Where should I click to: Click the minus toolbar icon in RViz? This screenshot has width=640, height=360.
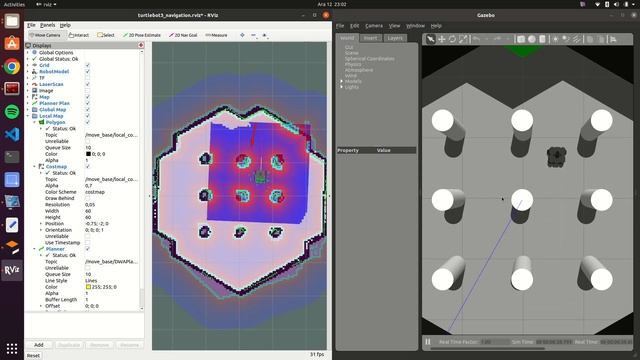pos(253,35)
